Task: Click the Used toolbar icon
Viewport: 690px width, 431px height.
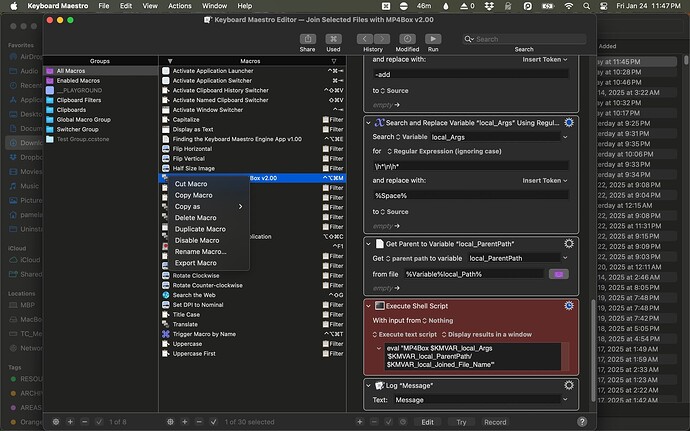Action: tap(333, 39)
